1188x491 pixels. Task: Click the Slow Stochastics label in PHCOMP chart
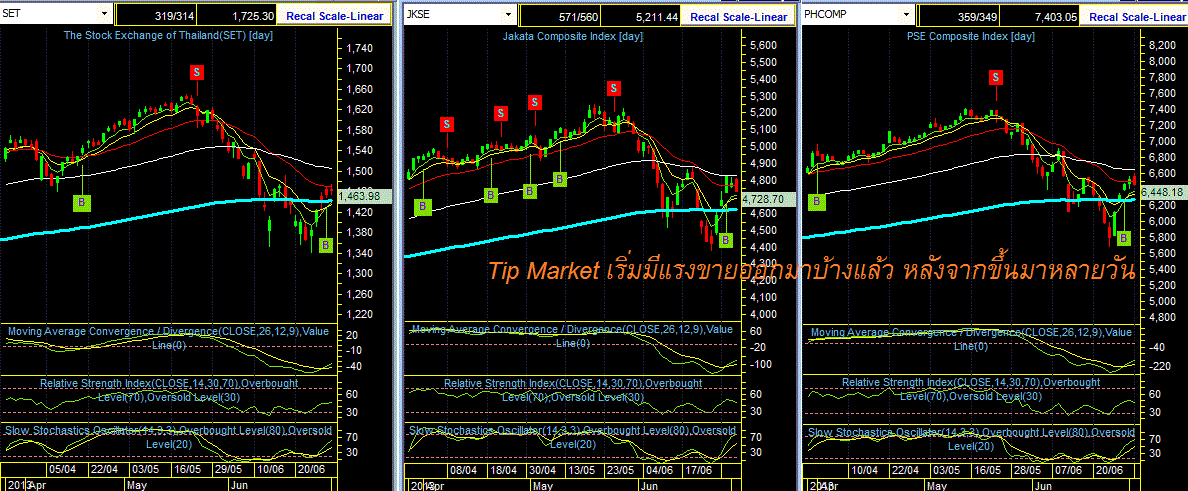click(x=971, y=439)
